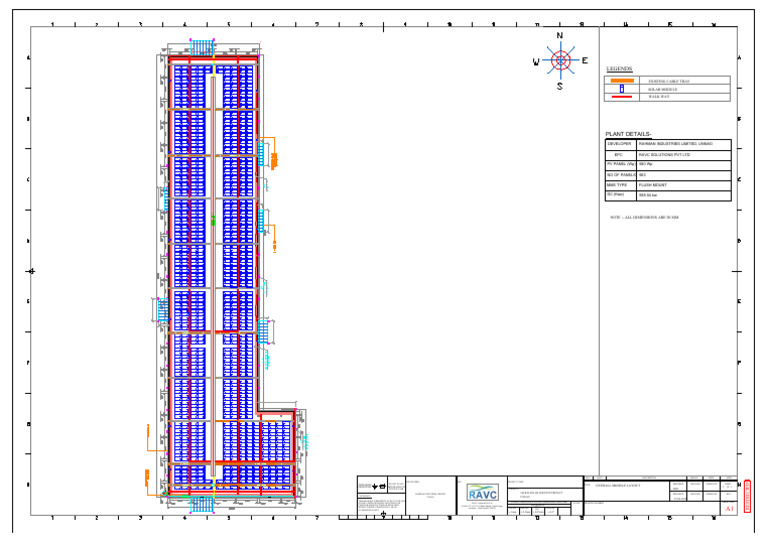Image resolution: width=768 pixels, height=542 pixels.
Task: Select the EPC cell in plant details
Action: (x=621, y=155)
